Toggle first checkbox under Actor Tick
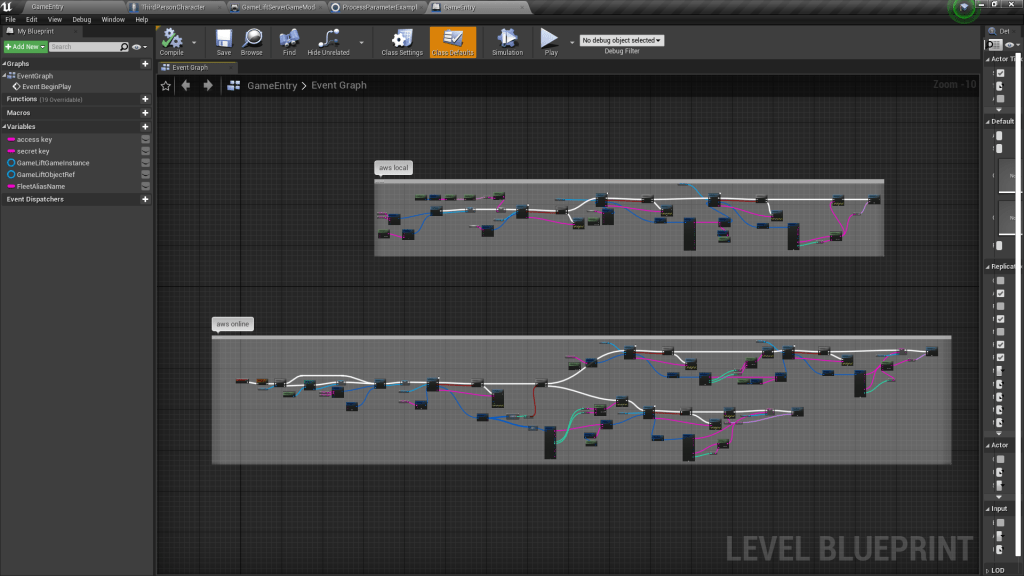Screen dimensions: 1024x576 tap(1000, 73)
